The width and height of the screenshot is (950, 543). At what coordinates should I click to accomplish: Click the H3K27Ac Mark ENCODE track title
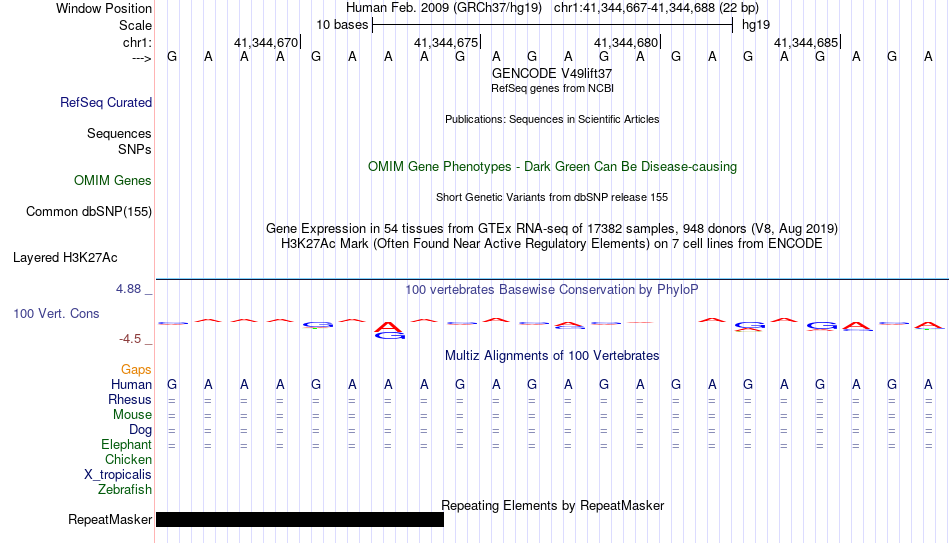(x=552, y=244)
